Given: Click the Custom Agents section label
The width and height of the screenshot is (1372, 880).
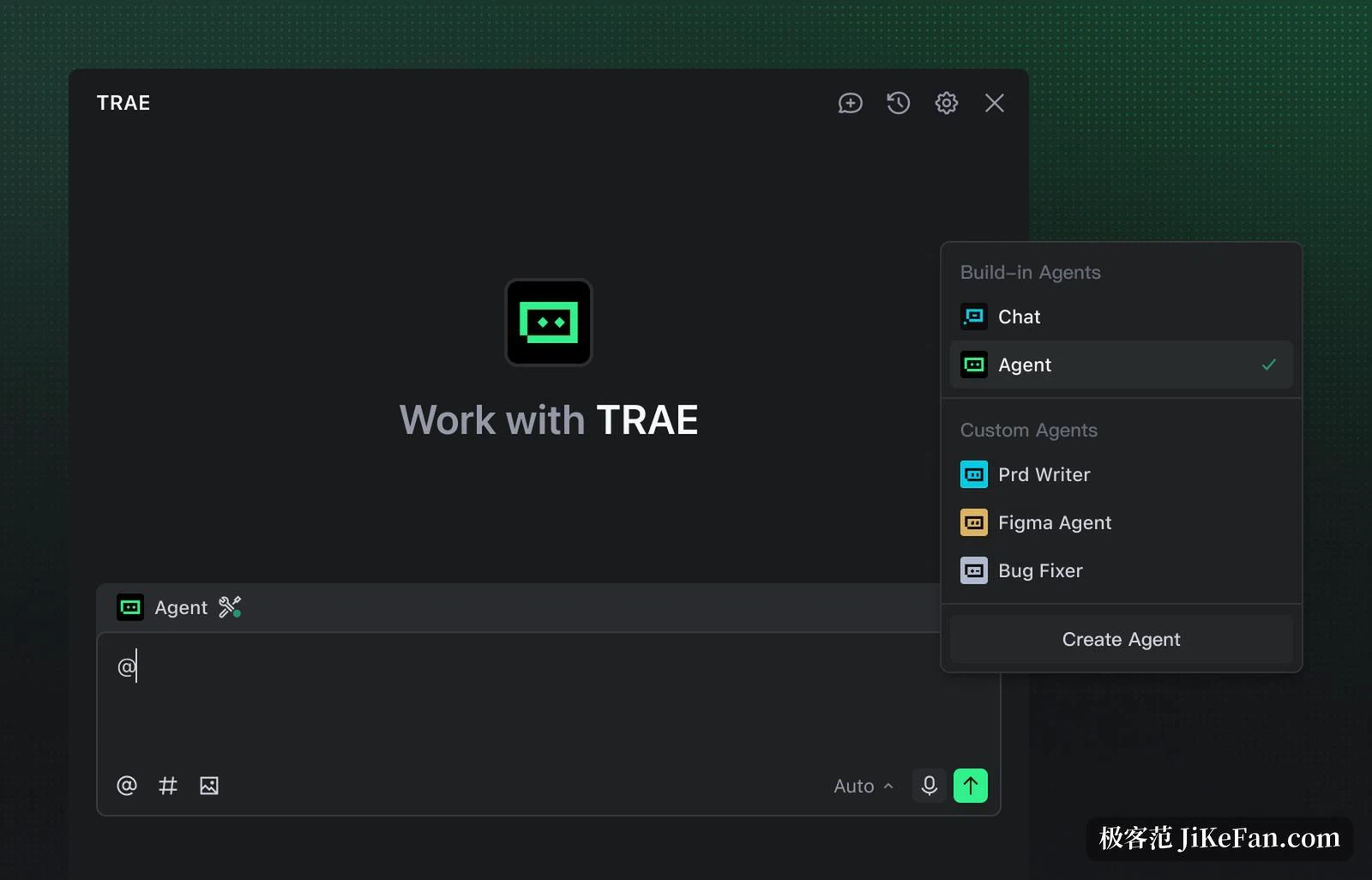Looking at the screenshot, I should [1028, 430].
